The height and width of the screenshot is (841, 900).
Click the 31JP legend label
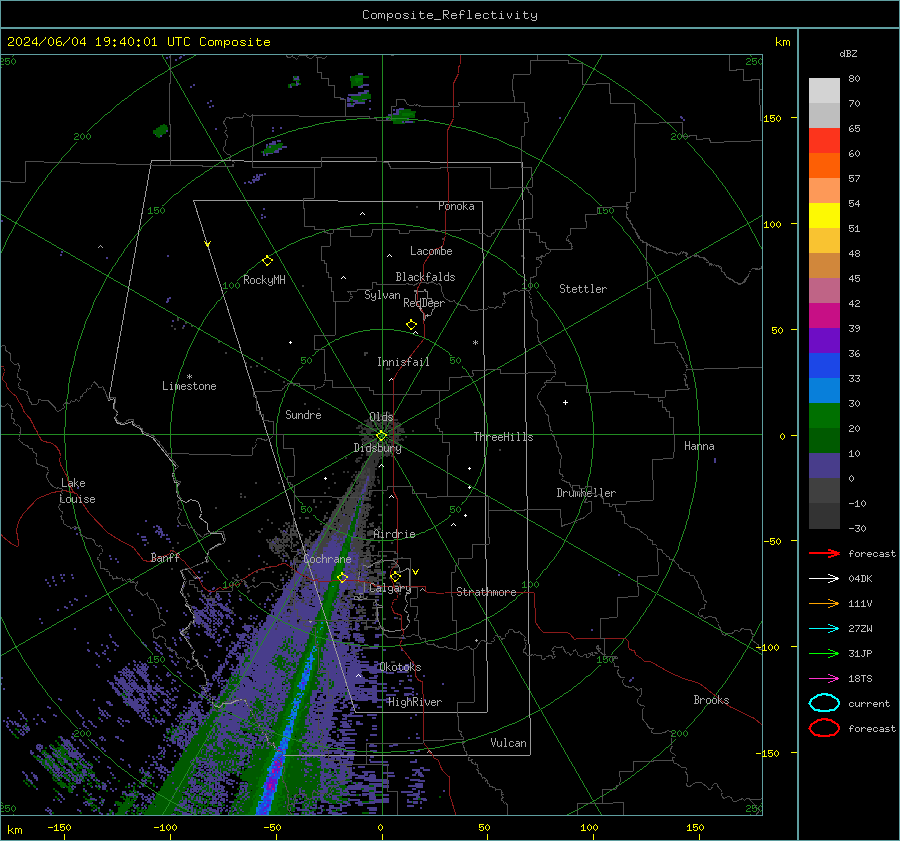click(x=860, y=653)
